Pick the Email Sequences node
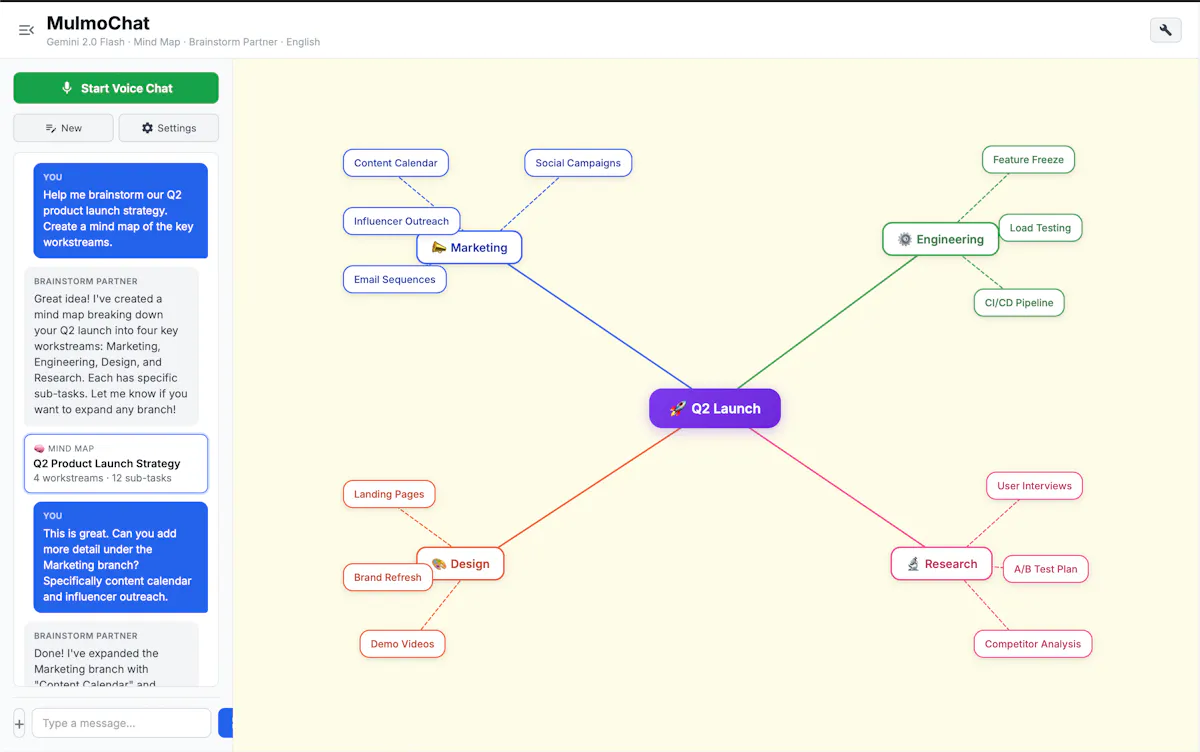Viewport: 1200px width, 752px height. point(395,279)
